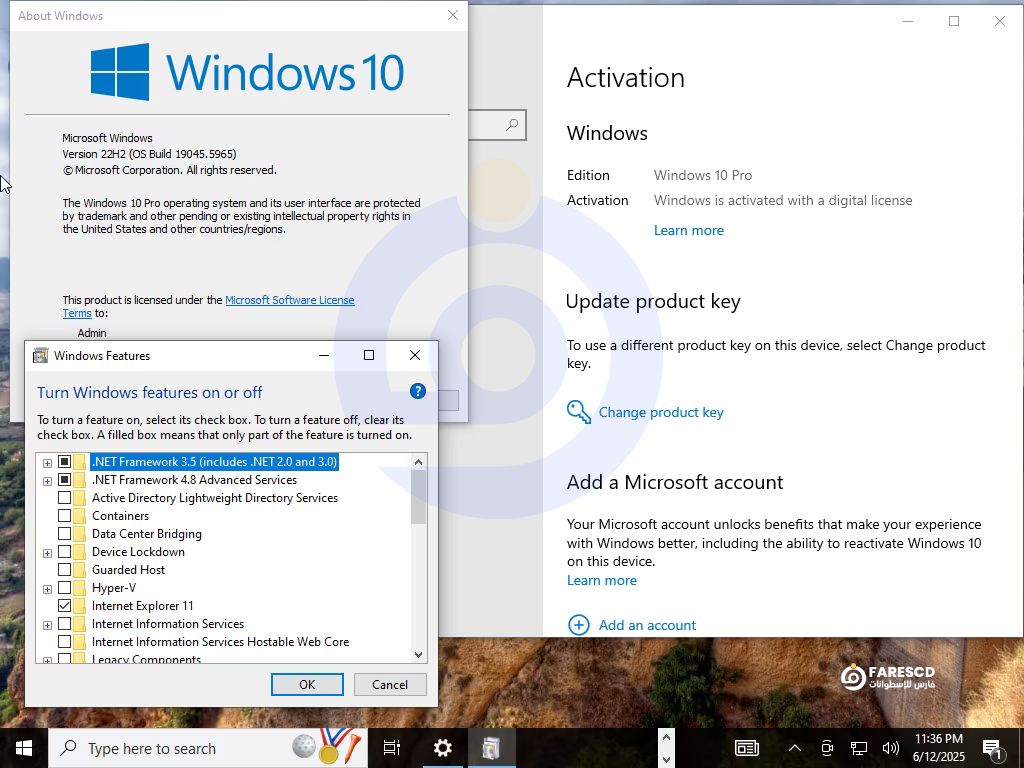Open the Settings gear on the taskbar
The width and height of the screenshot is (1024, 768).
[x=443, y=748]
